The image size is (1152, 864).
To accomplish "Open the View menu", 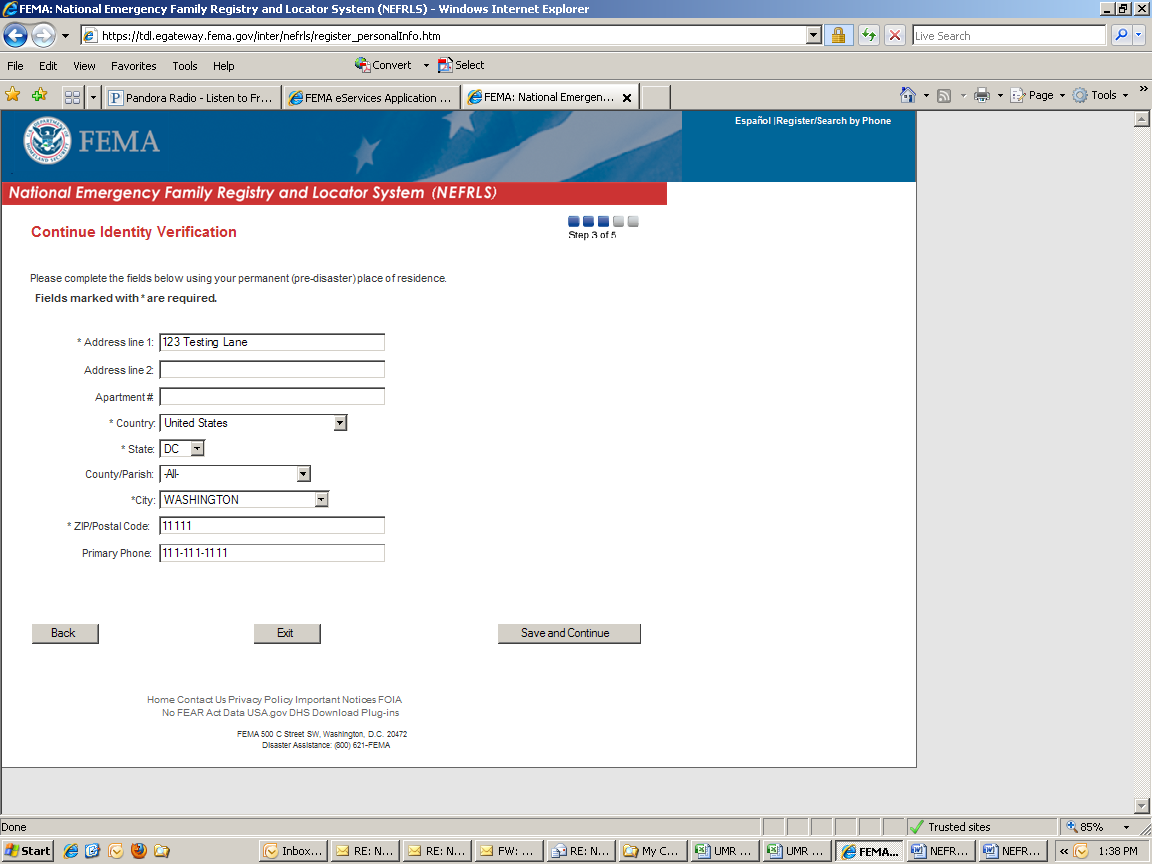I will [84, 66].
